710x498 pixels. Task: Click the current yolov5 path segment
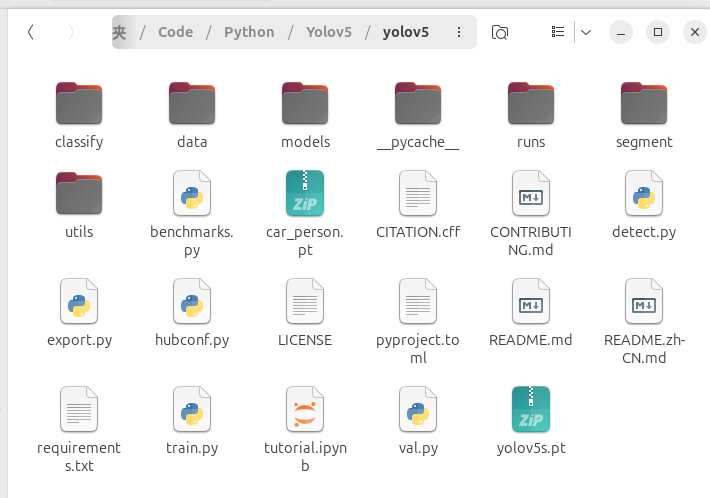pyautogui.click(x=406, y=32)
